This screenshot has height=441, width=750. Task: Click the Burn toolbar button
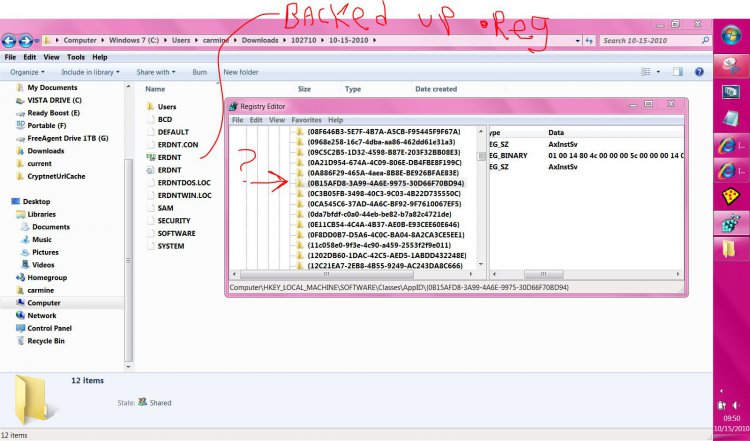[199, 72]
